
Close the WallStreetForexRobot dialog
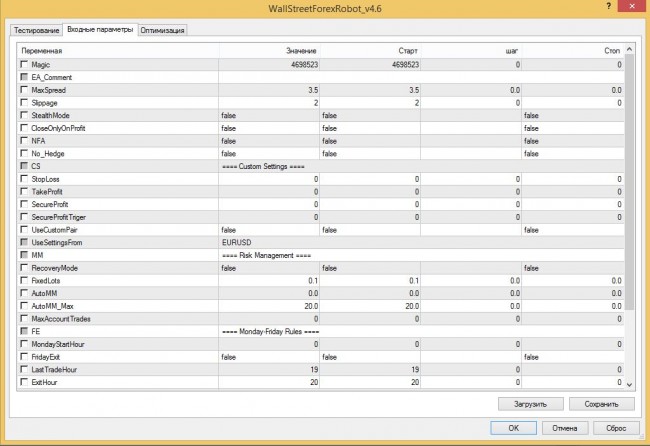click(632, 6)
